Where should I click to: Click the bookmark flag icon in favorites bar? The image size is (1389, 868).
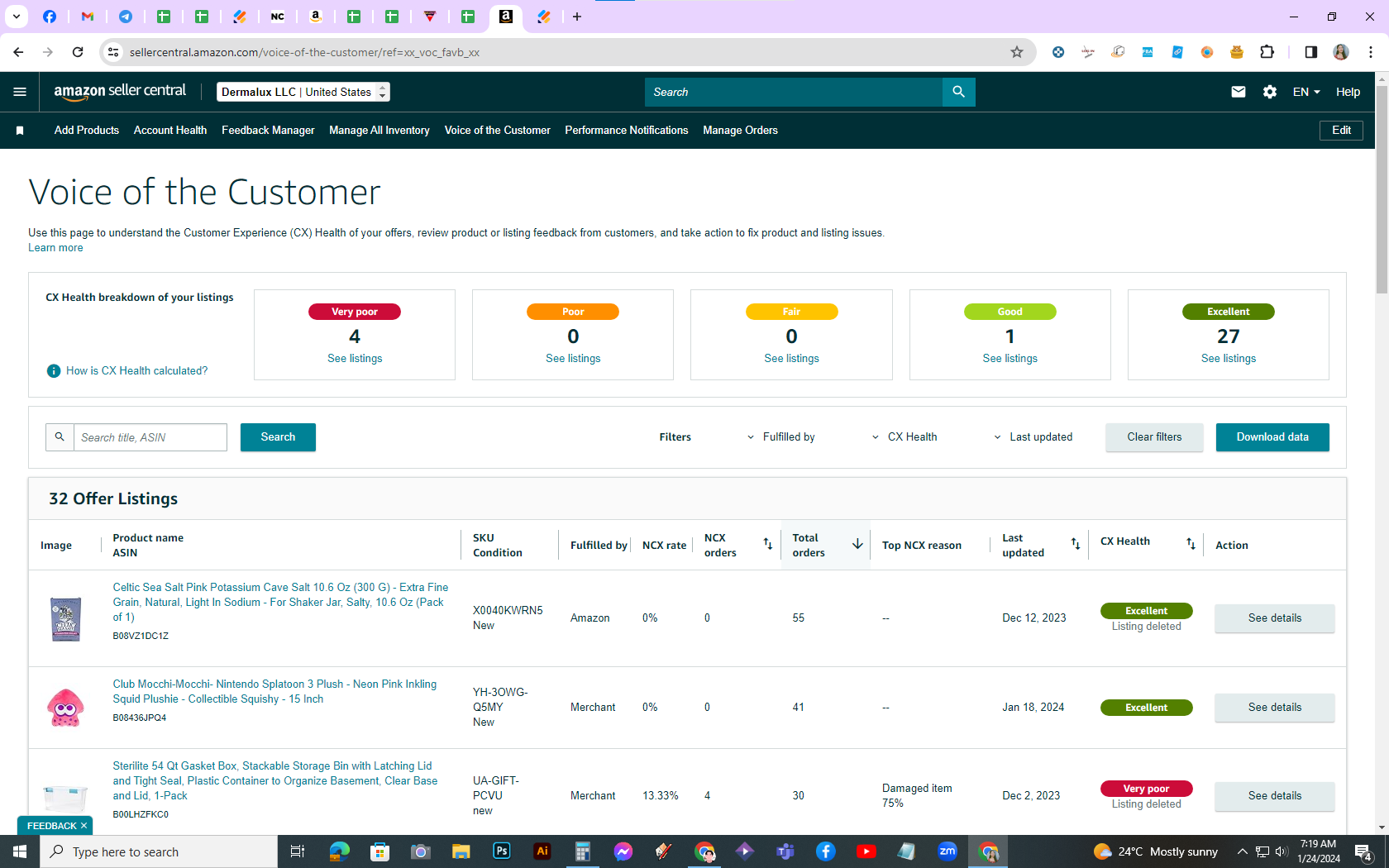pyautogui.click(x=20, y=131)
